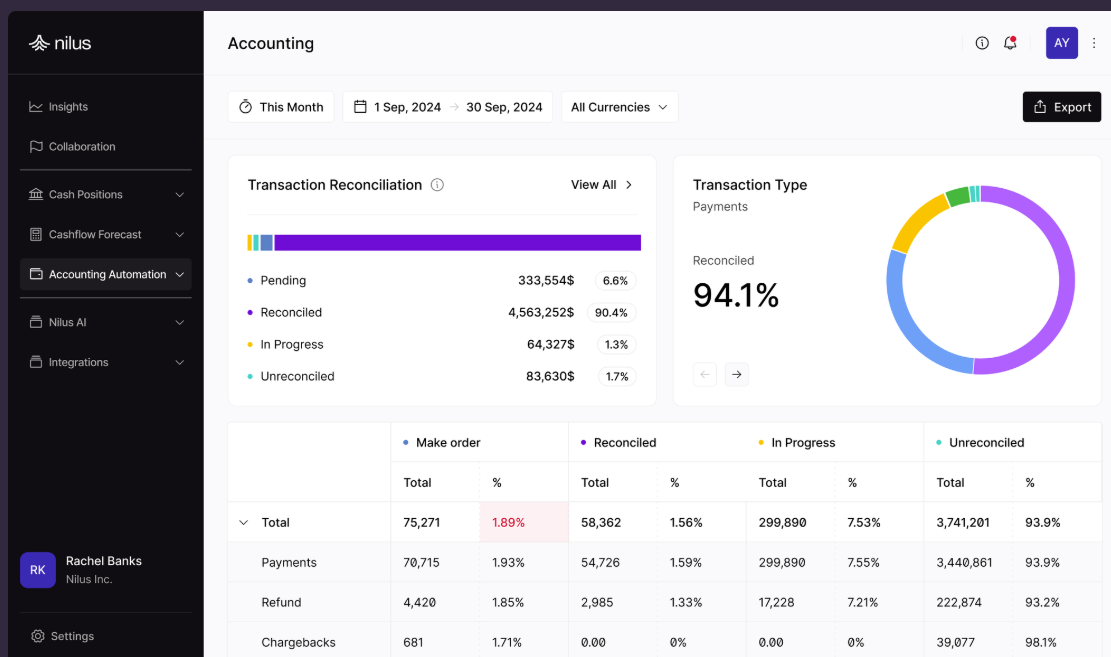1111x657 pixels.
Task: Click Settings label in the sidebar
Action: click(x=72, y=636)
